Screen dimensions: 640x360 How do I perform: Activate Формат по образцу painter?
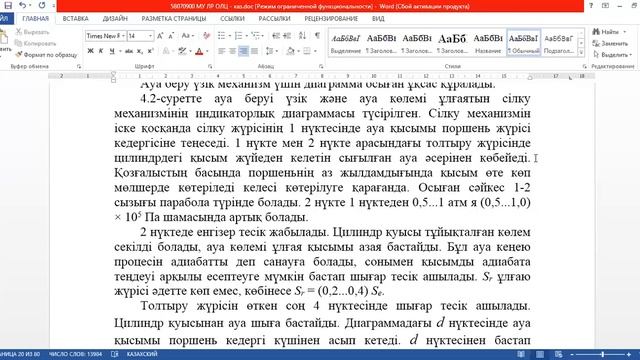(x=46, y=55)
